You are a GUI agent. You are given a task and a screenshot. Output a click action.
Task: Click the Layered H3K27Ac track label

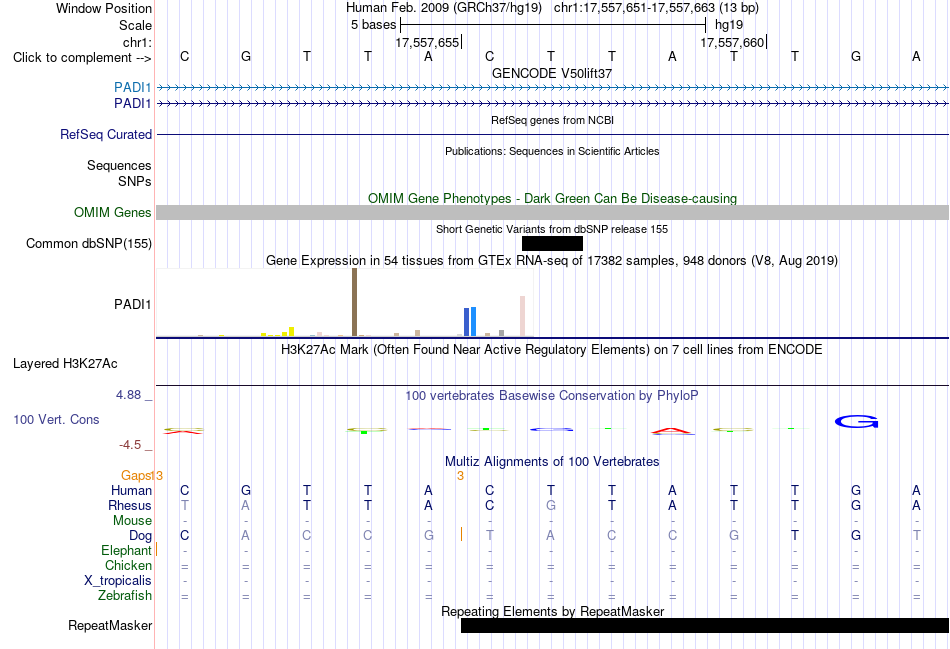pyautogui.click(x=65, y=364)
